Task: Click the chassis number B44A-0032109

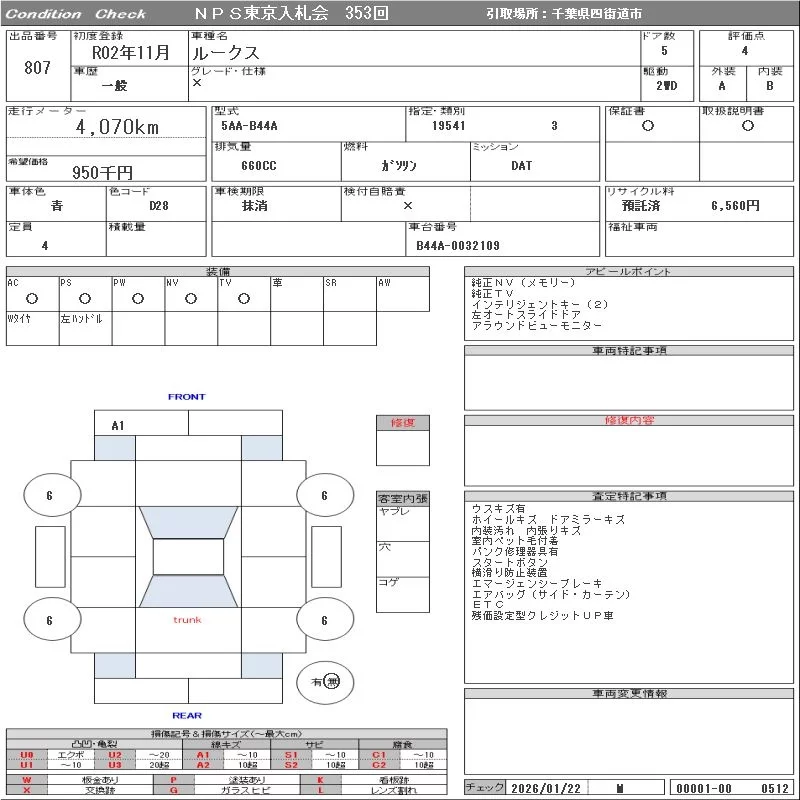Action: (x=458, y=245)
